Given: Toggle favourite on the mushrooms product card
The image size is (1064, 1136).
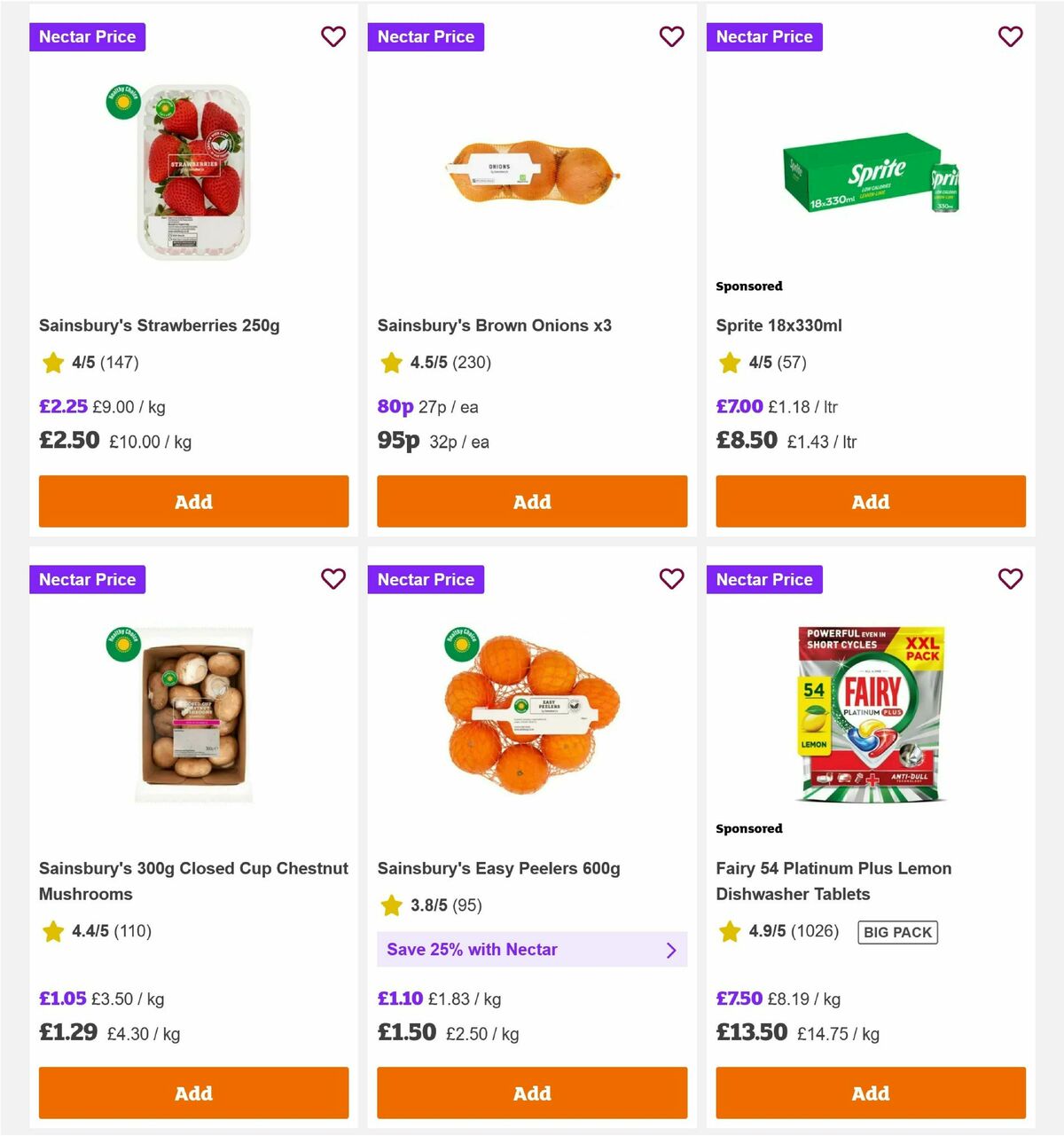Looking at the screenshot, I should 333,579.
